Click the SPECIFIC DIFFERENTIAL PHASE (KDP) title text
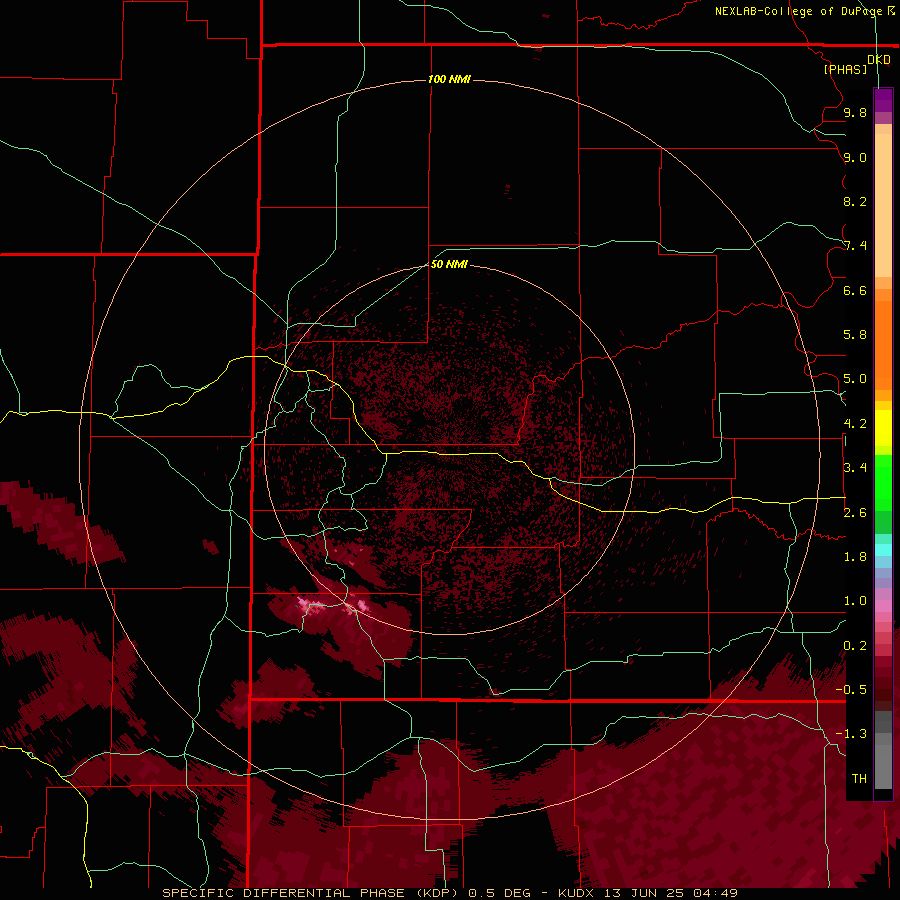900x900 pixels. click(x=311, y=893)
